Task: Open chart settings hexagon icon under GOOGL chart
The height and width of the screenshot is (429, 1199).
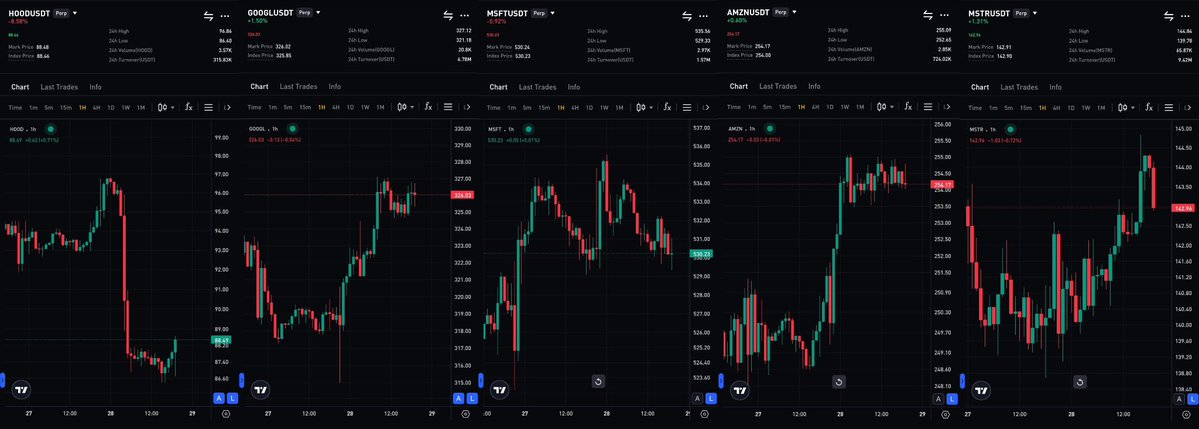Action: 466,414
